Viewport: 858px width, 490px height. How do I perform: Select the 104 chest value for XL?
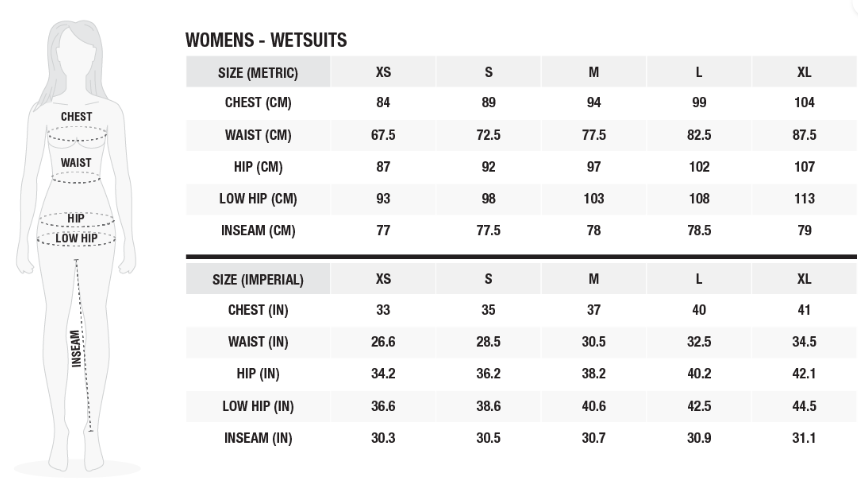[x=804, y=103]
